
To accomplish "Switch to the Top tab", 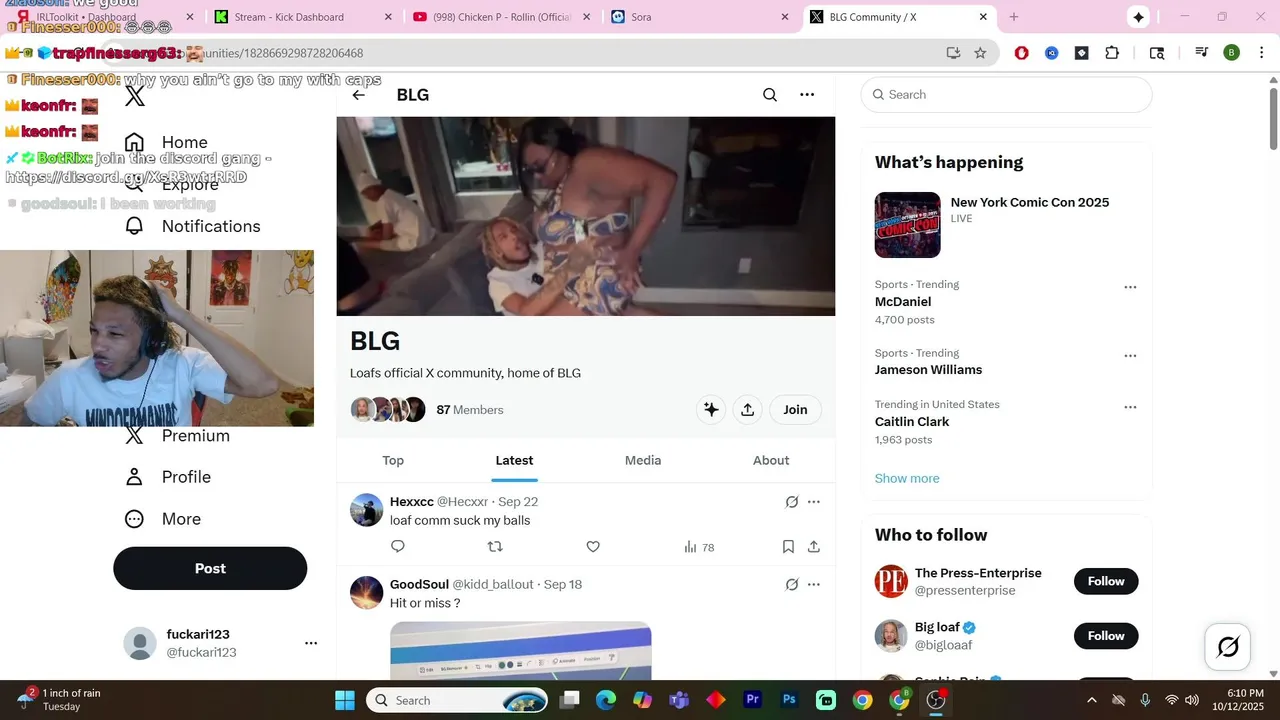I will coord(393,461).
